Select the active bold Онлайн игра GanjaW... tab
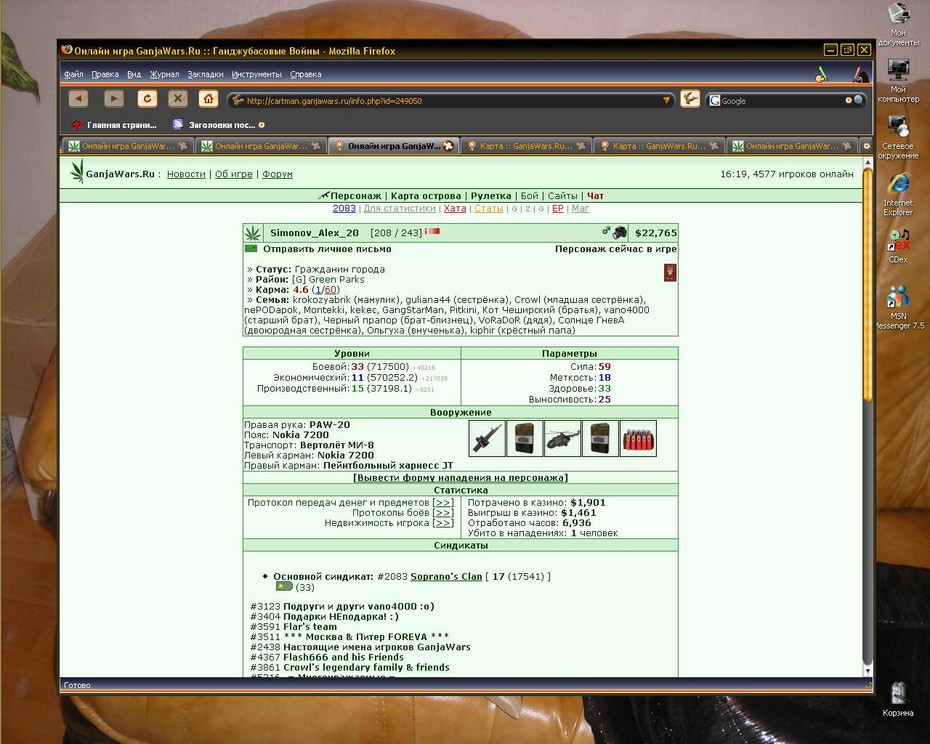930x744 pixels. coord(394,145)
